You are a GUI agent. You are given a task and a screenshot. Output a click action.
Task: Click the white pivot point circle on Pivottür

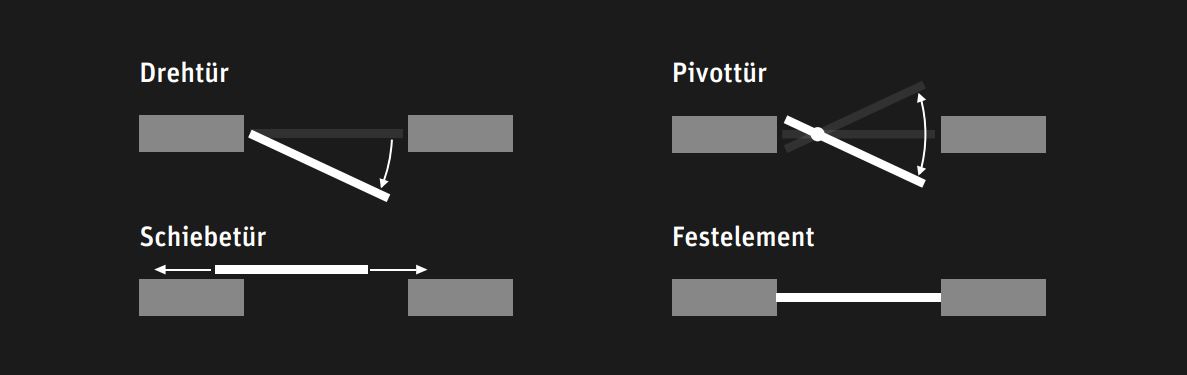point(817,134)
